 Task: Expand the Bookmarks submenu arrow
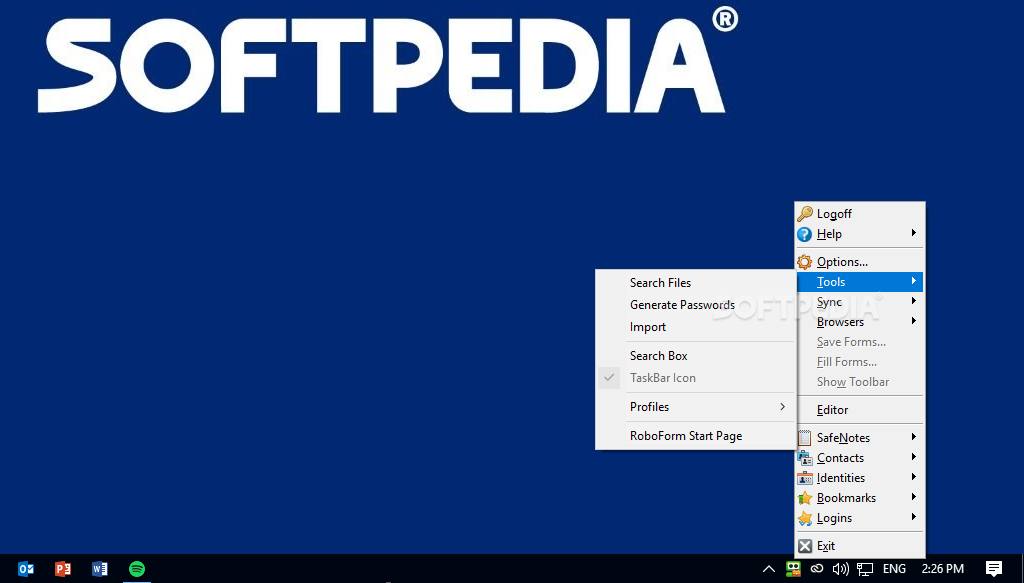click(x=914, y=497)
